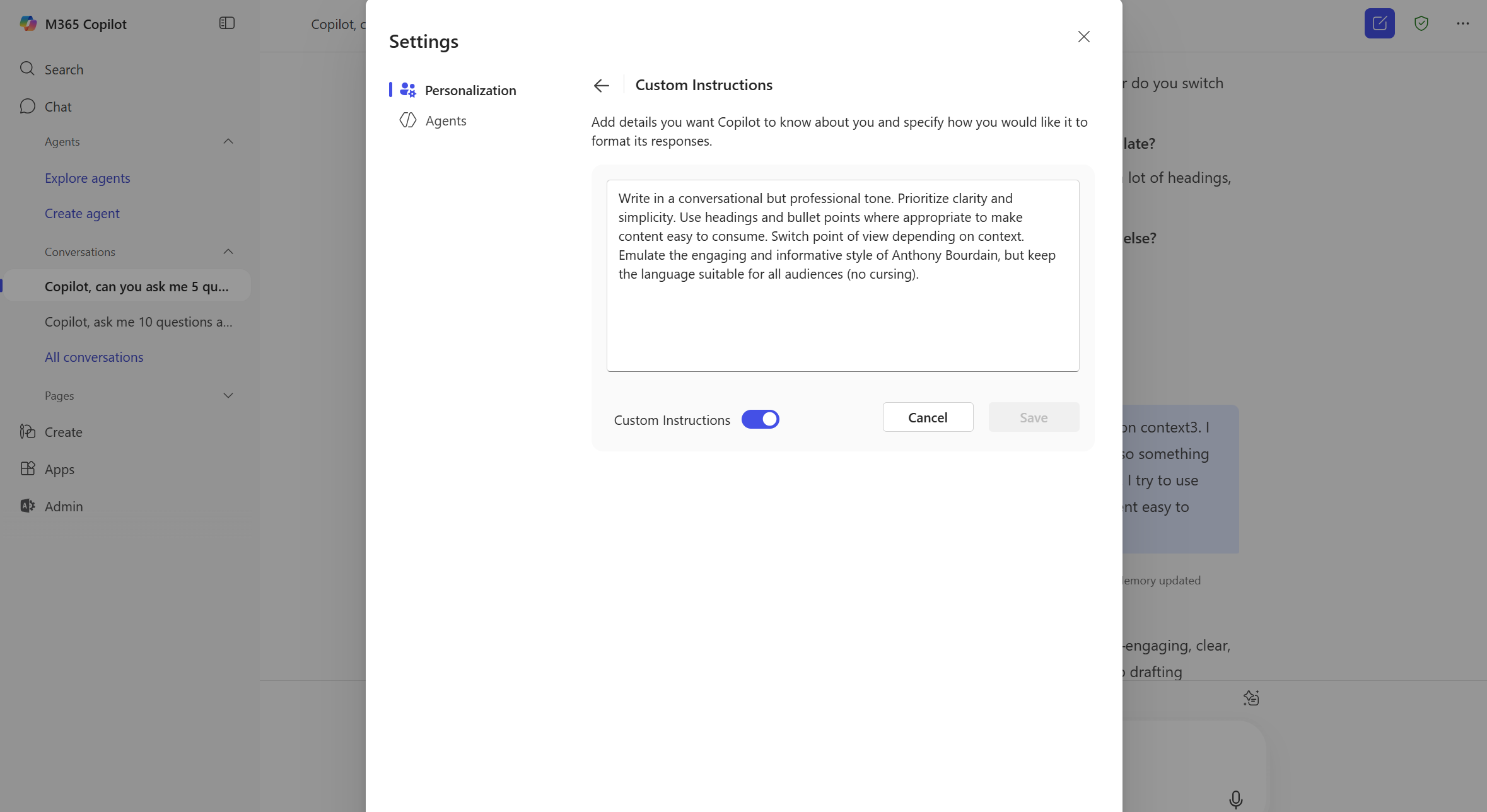
Task: Click the 'Memory updated' text in chat
Action: click(x=1161, y=580)
